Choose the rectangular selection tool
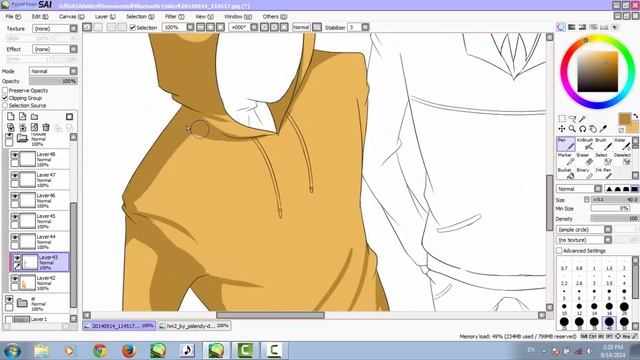 click(x=562, y=118)
